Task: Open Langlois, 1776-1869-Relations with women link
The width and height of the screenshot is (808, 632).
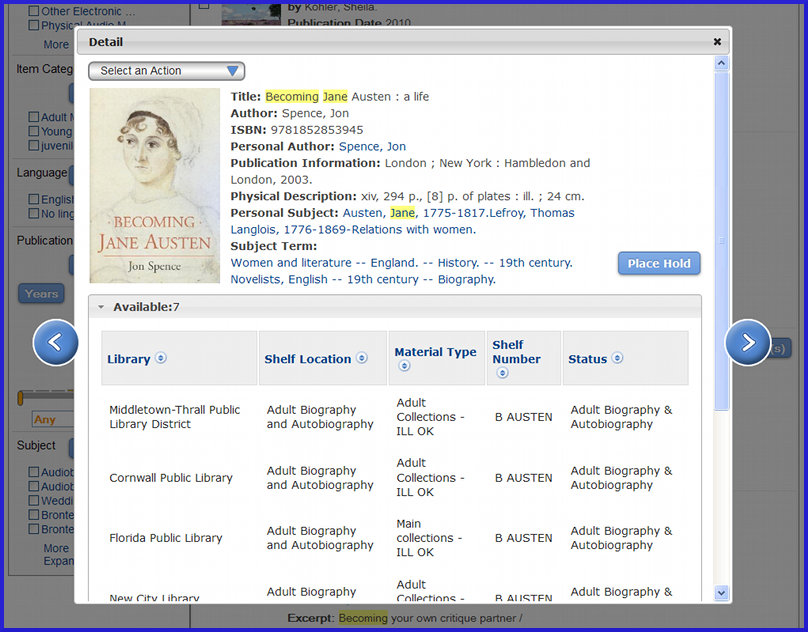Action: click(353, 229)
